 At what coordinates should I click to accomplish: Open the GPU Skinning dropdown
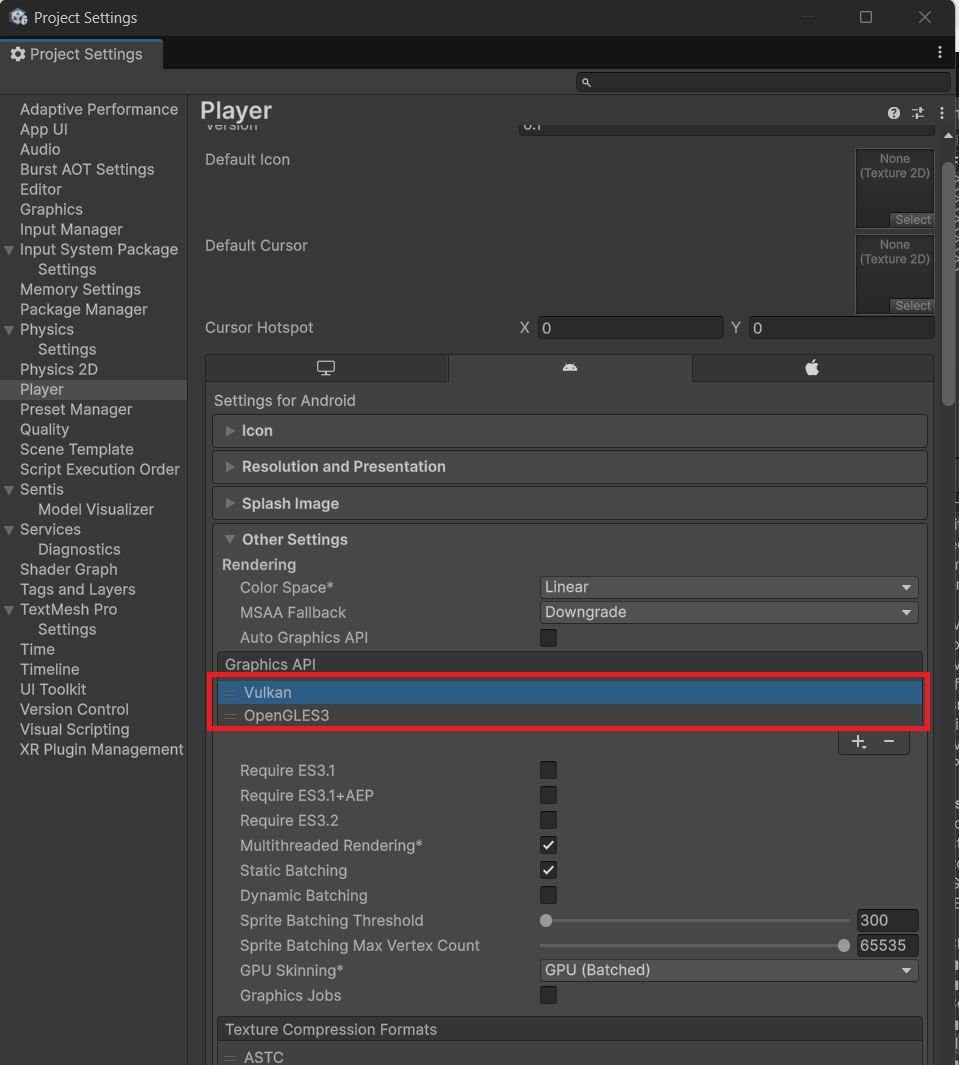click(x=728, y=971)
